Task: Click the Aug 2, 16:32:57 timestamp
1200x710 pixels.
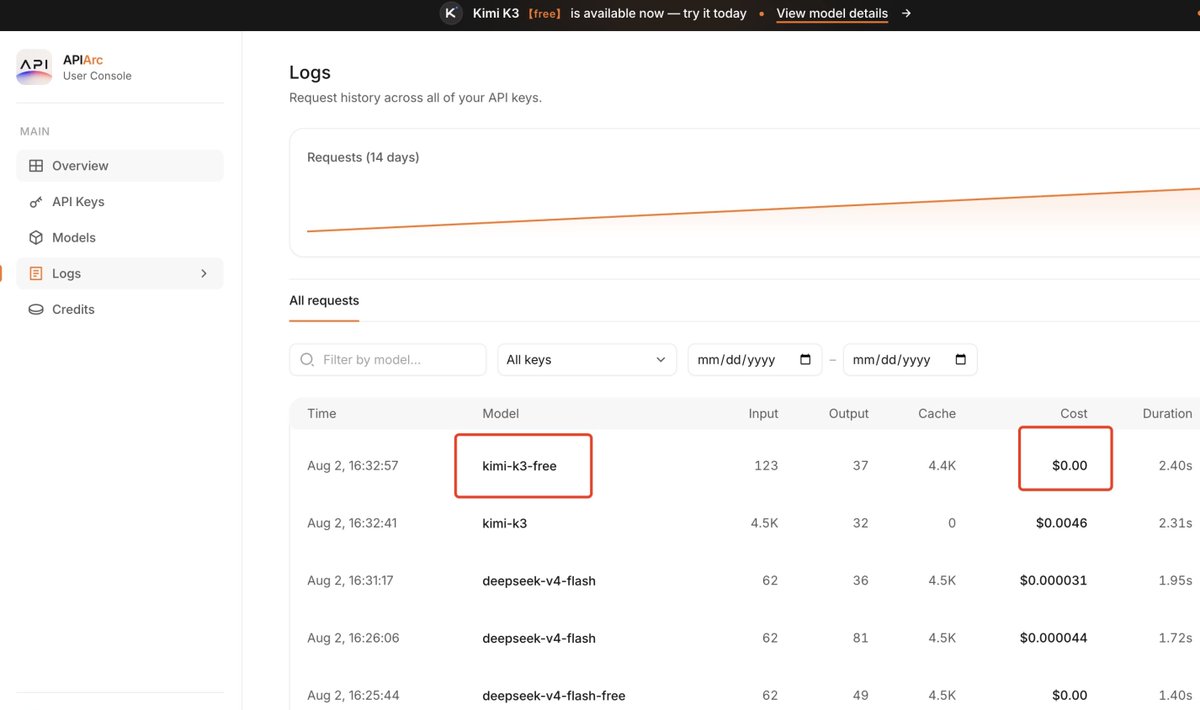Action: [x=353, y=466]
